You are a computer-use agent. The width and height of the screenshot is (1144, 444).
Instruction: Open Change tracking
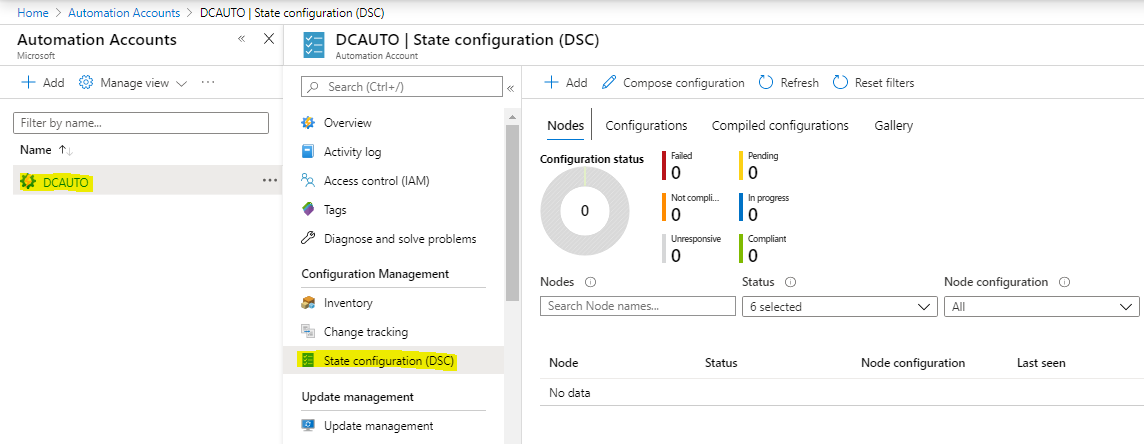(x=366, y=332)
